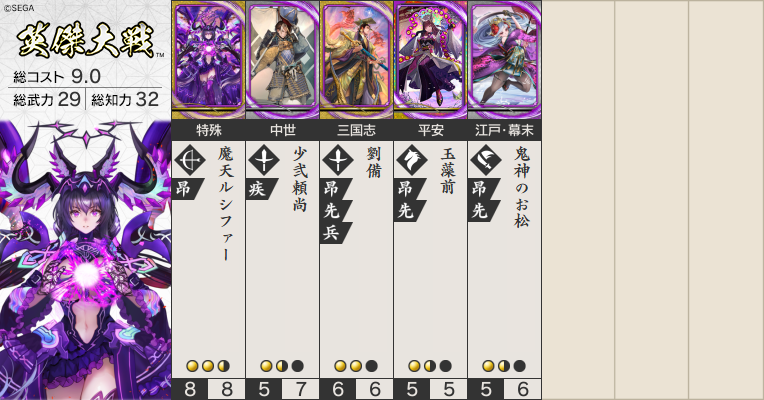The width and height of the screenshot is (764, 400).
Task: Select the 疾 trait badge on 少弐頼尚
Action: (262, 189)
